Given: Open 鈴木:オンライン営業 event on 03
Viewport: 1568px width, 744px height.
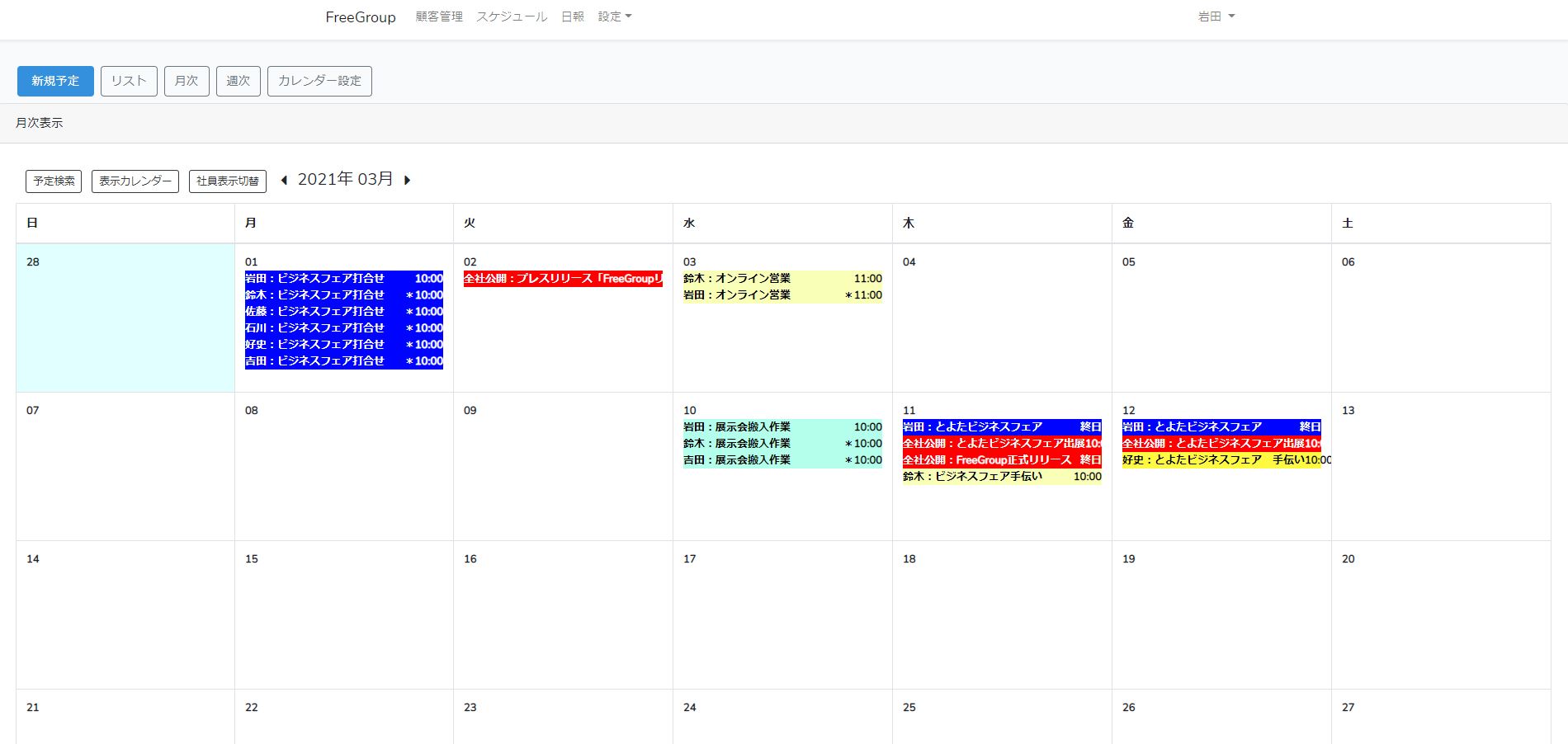Looking at the screenshot, I should click(782, 279).
